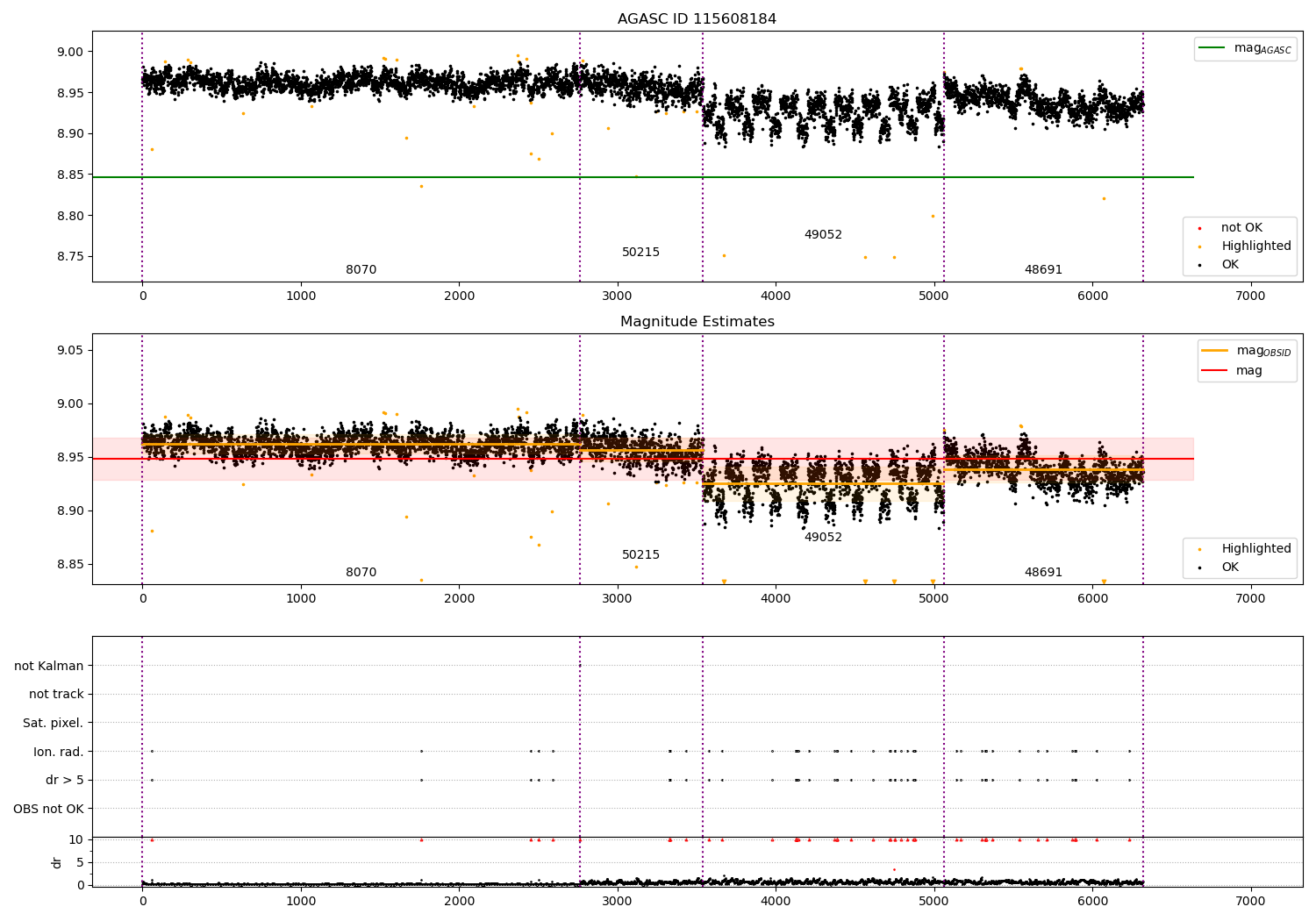Image resolution: width=1316 pixels, height=921 pixels.
Task: Click OBSID label 8070 in Magnitude Estimates
Action: tap(361, 573)
